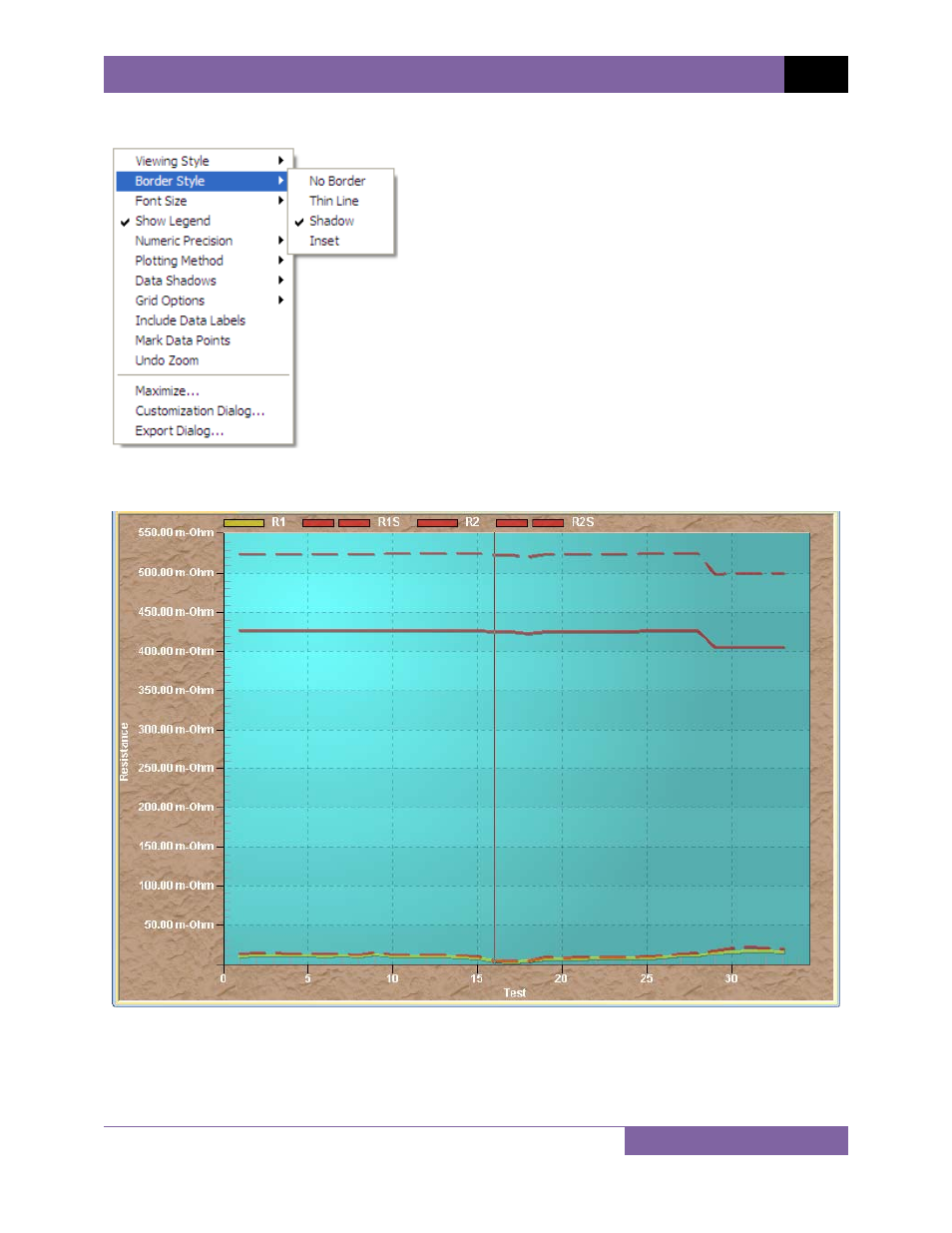
Task: Click the R1 legend label
Action: 278,522
